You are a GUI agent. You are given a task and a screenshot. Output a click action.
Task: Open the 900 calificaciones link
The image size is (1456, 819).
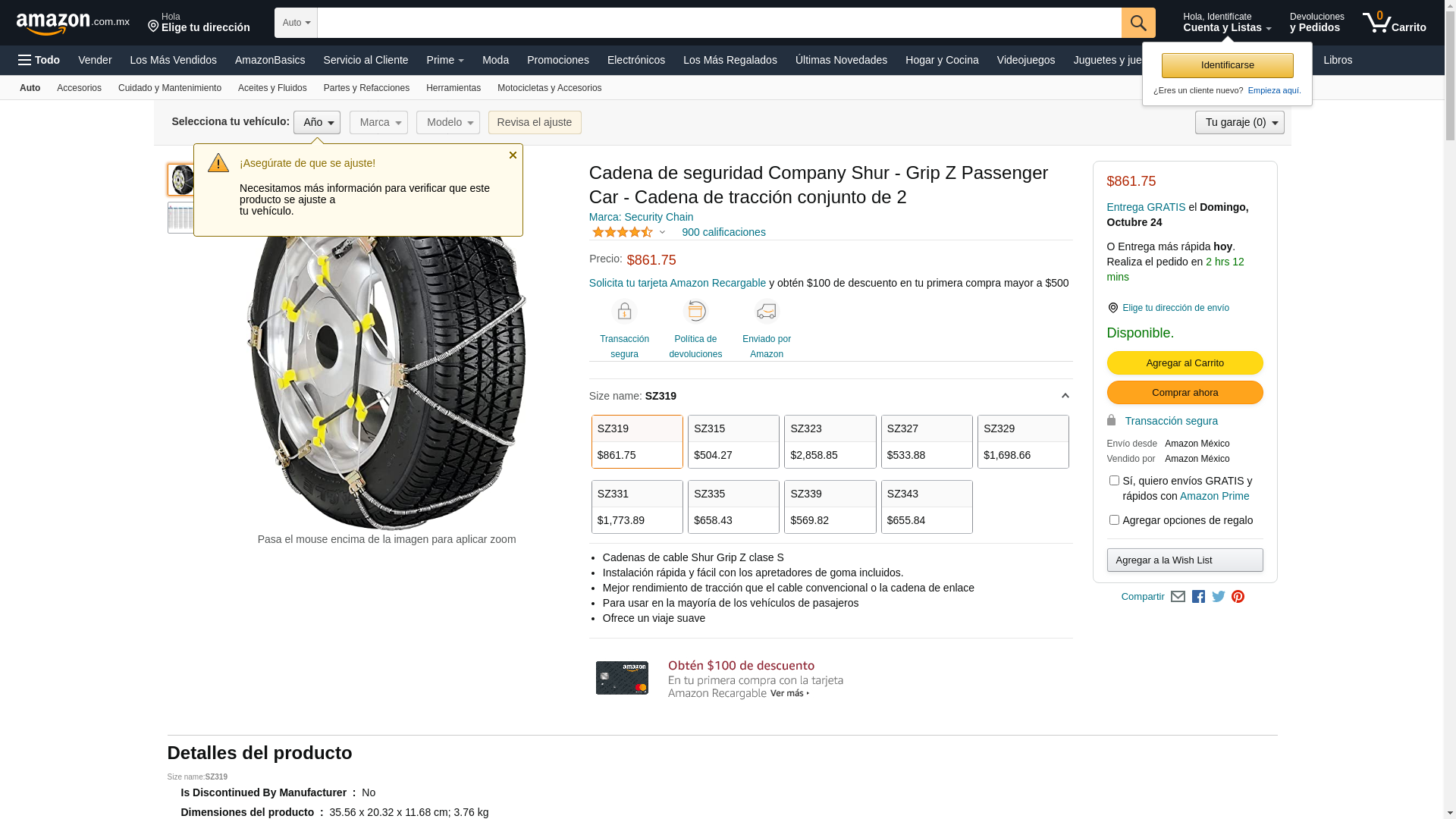coord(723,233)
